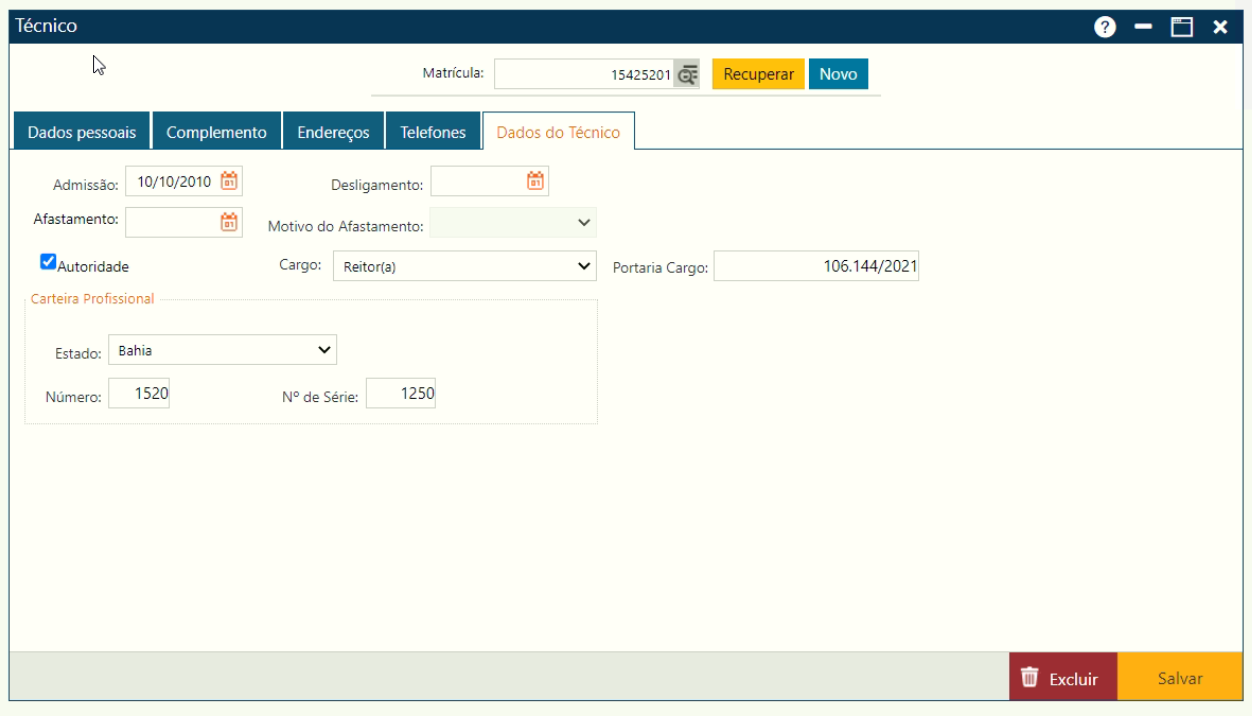
Task: Select the Telefones tab
Action: coord(433,132)
